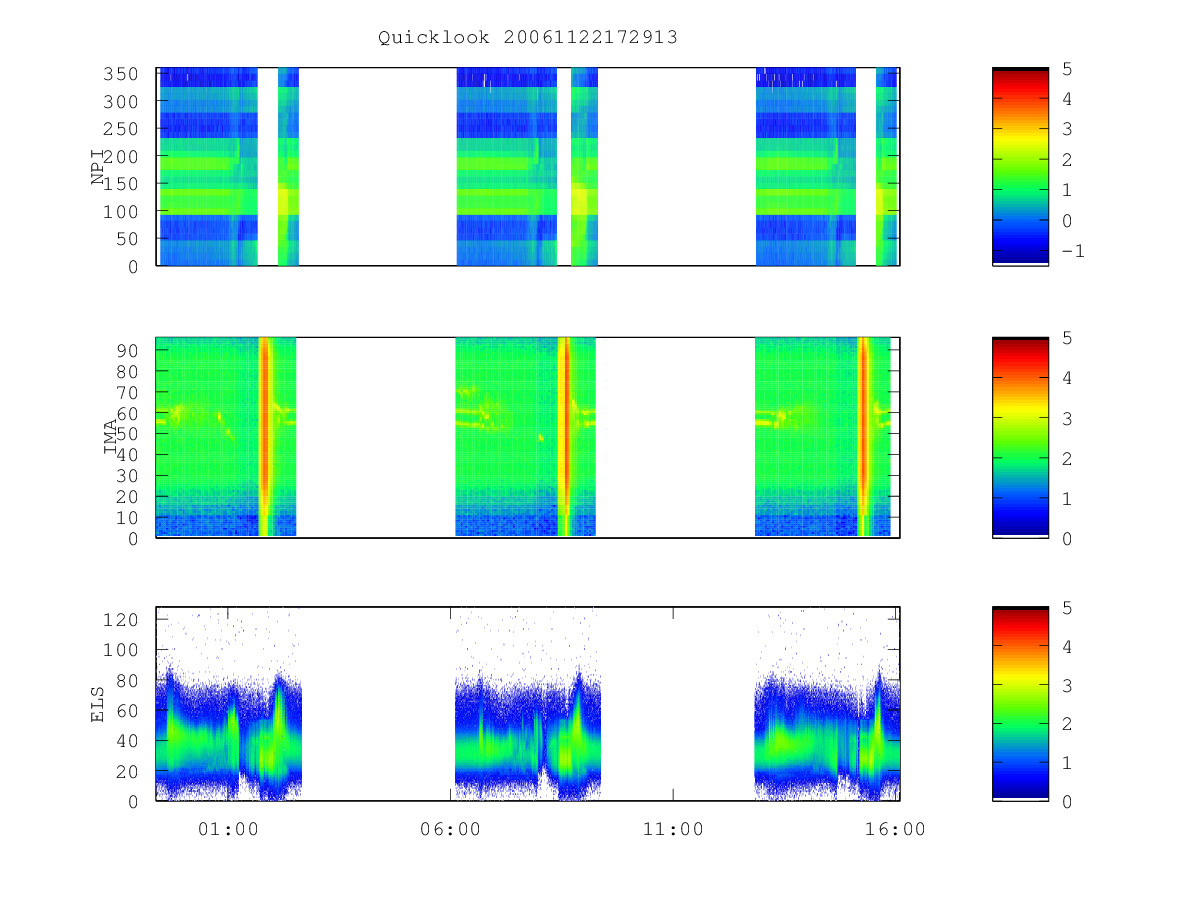
Task: Click the NPI panel color scale bar
Action: (1020, 167)
